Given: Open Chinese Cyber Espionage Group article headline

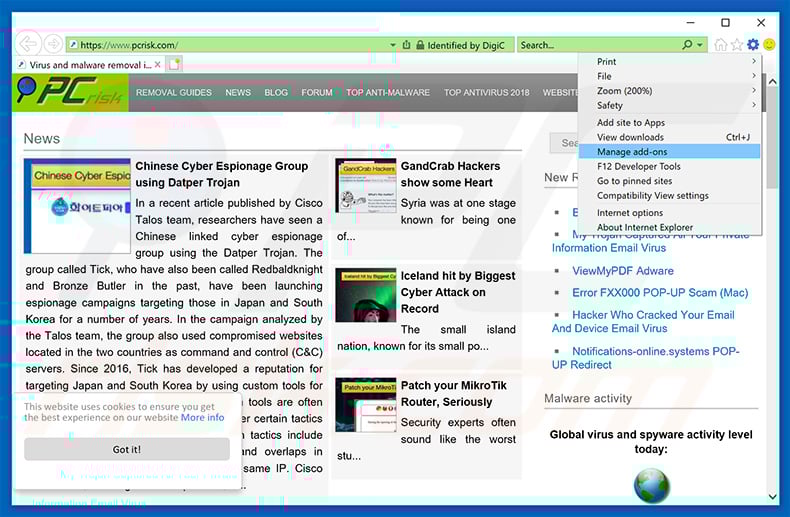Looking at the screenshot, I should [222, 174].
